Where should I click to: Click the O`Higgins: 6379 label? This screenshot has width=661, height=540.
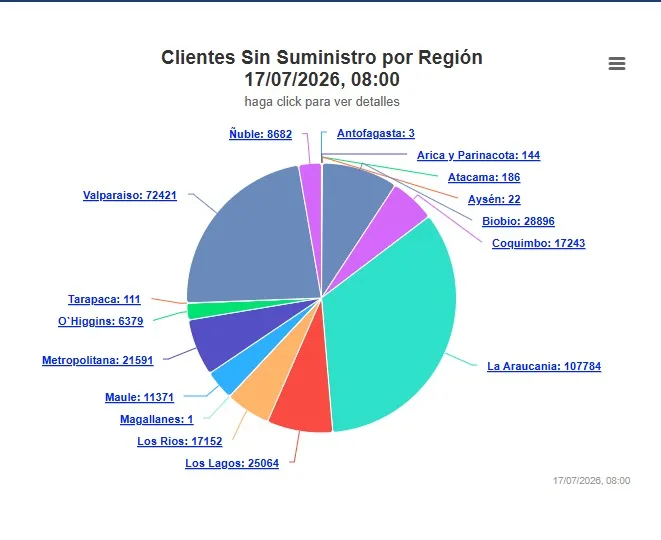101,321
